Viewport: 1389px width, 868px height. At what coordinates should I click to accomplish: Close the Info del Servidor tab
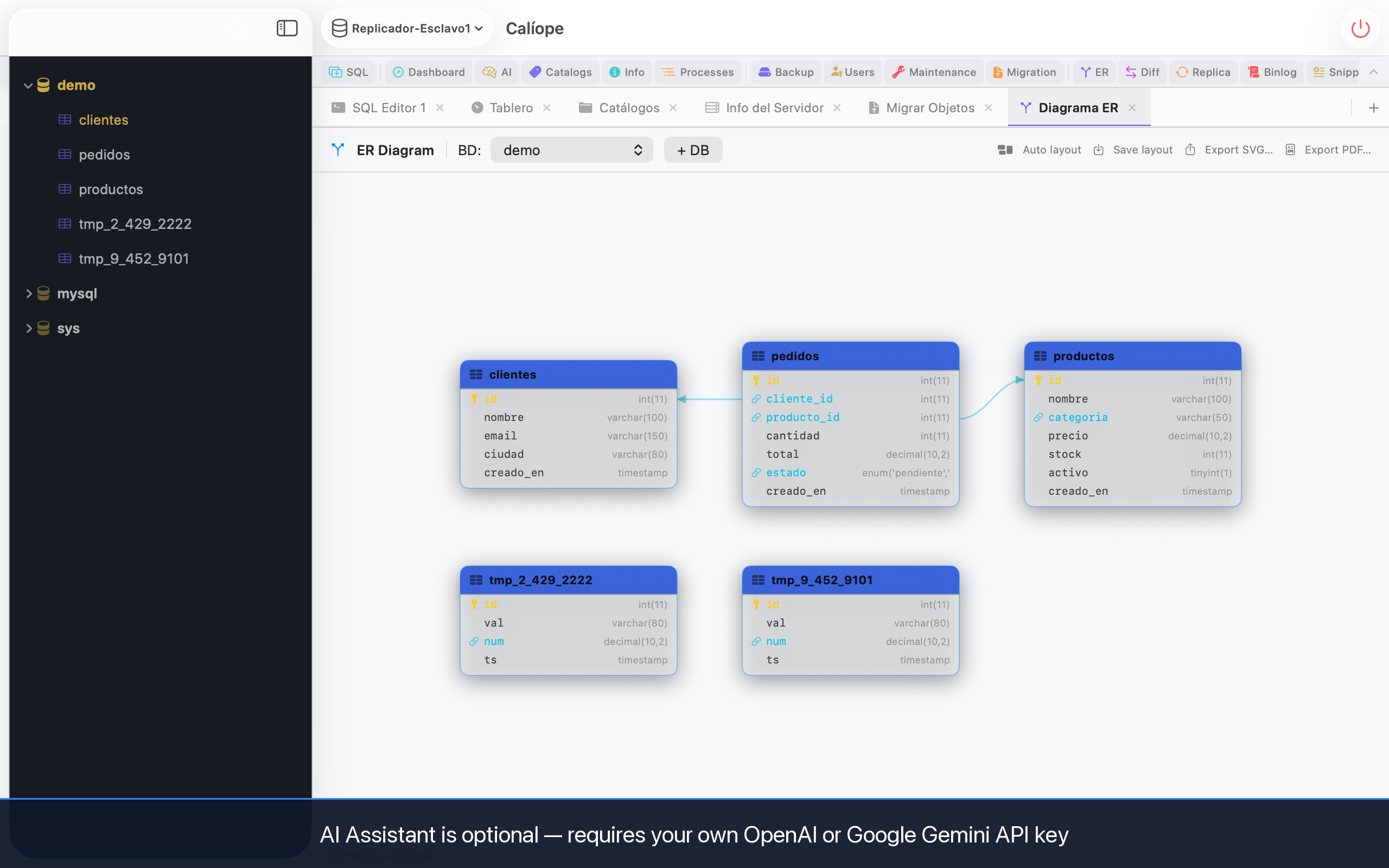click(x=837, y=107)
